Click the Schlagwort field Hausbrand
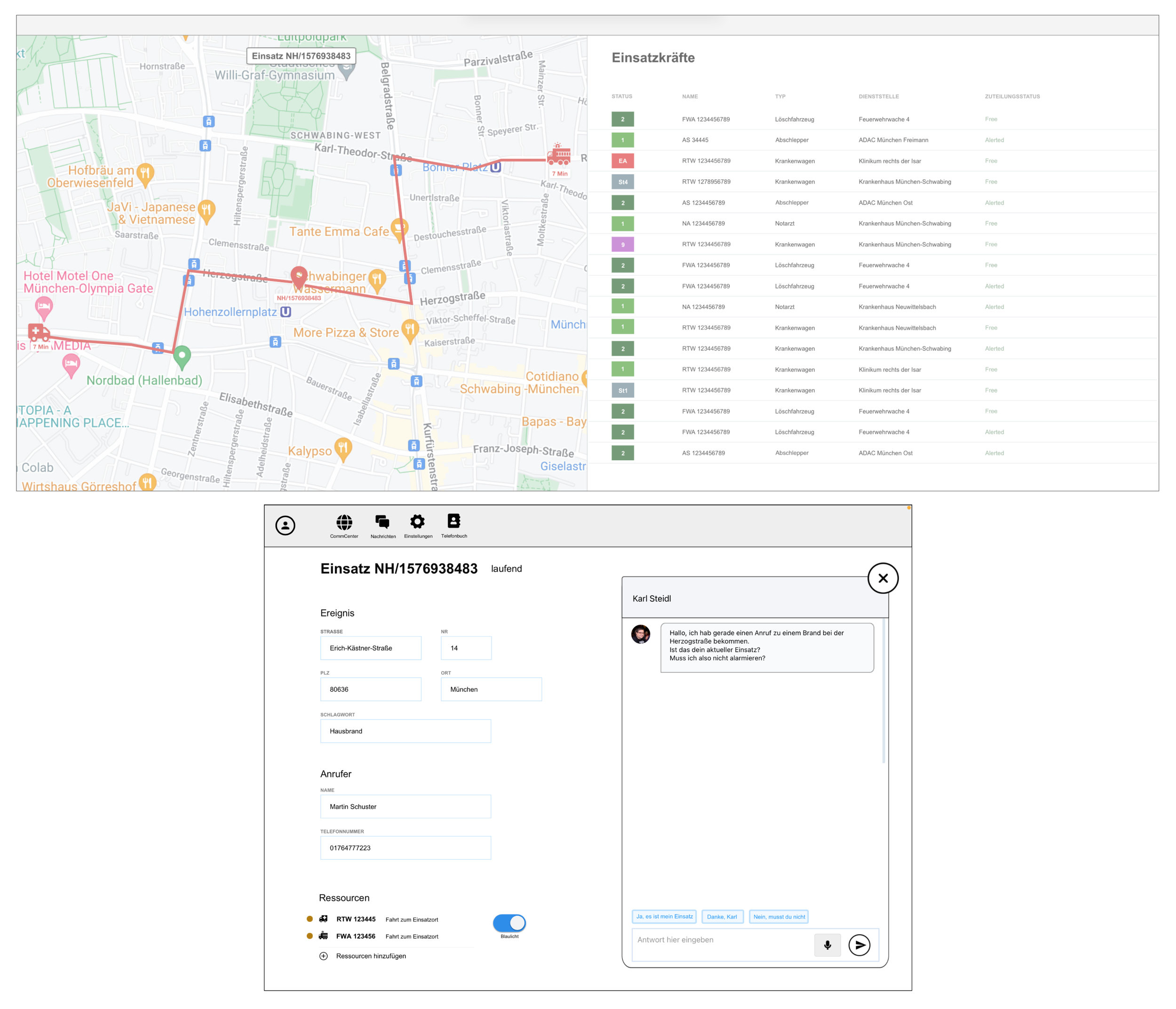This screenshot has height=1009, width=1176. (405, 731)
